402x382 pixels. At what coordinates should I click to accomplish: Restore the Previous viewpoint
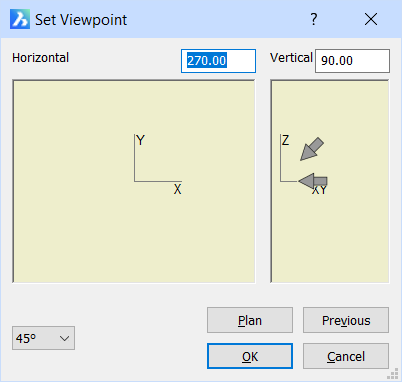(x=346, y=320)
